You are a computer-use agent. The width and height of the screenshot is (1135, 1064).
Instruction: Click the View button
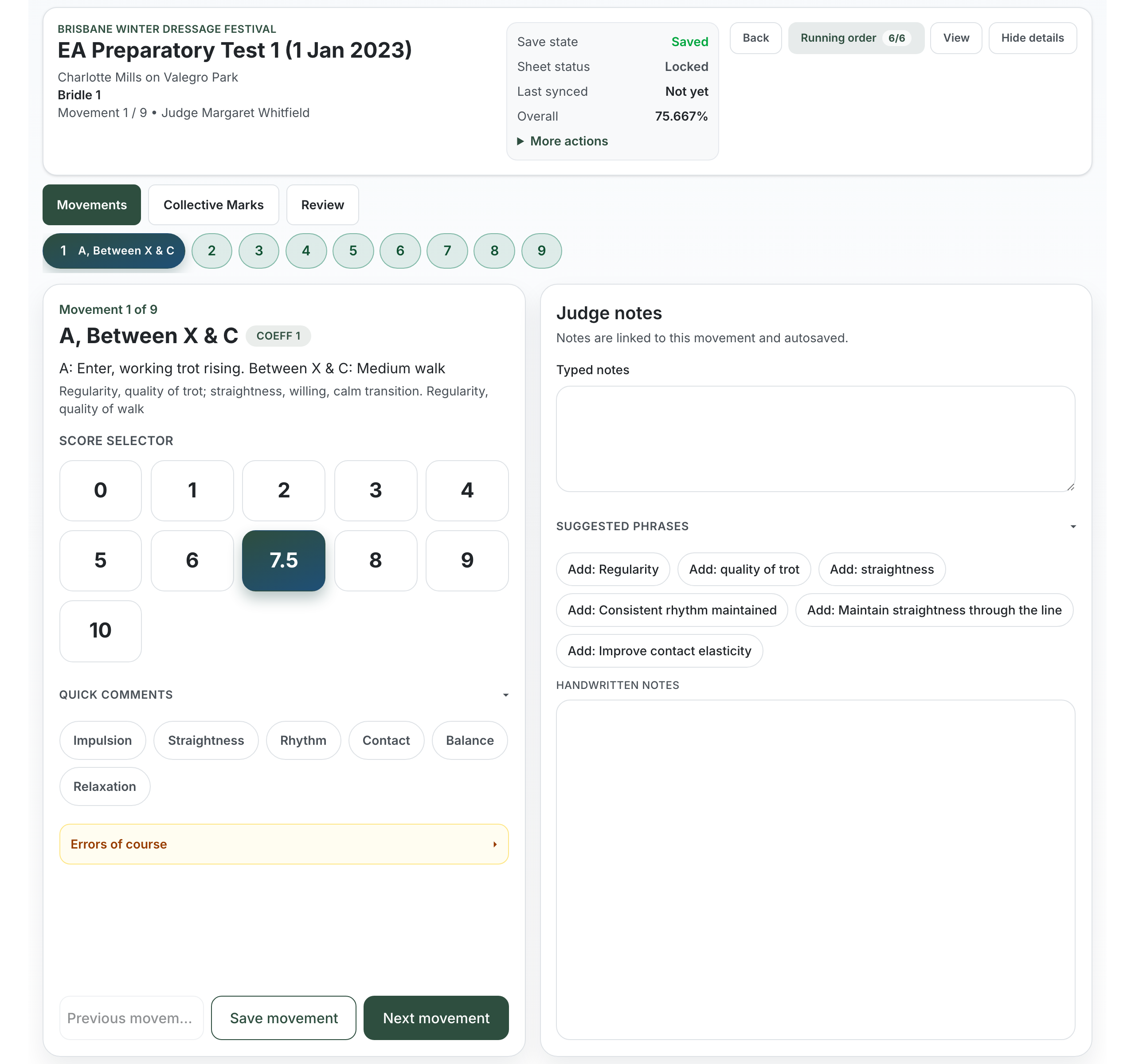[x=956, y=38]
